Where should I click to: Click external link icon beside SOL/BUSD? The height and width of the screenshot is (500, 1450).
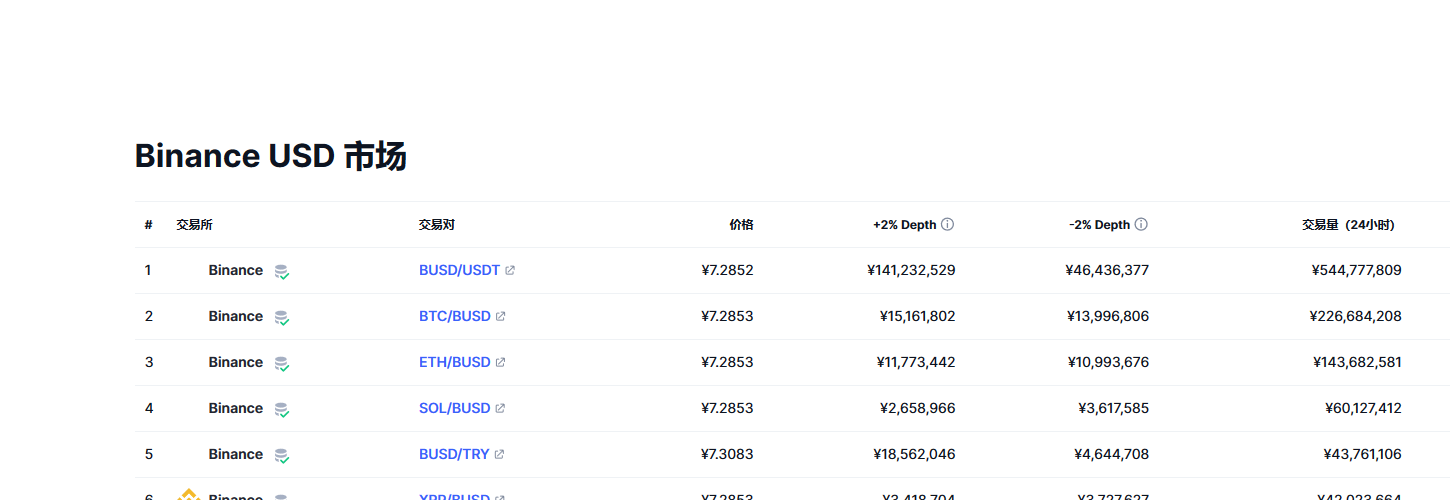500,409
